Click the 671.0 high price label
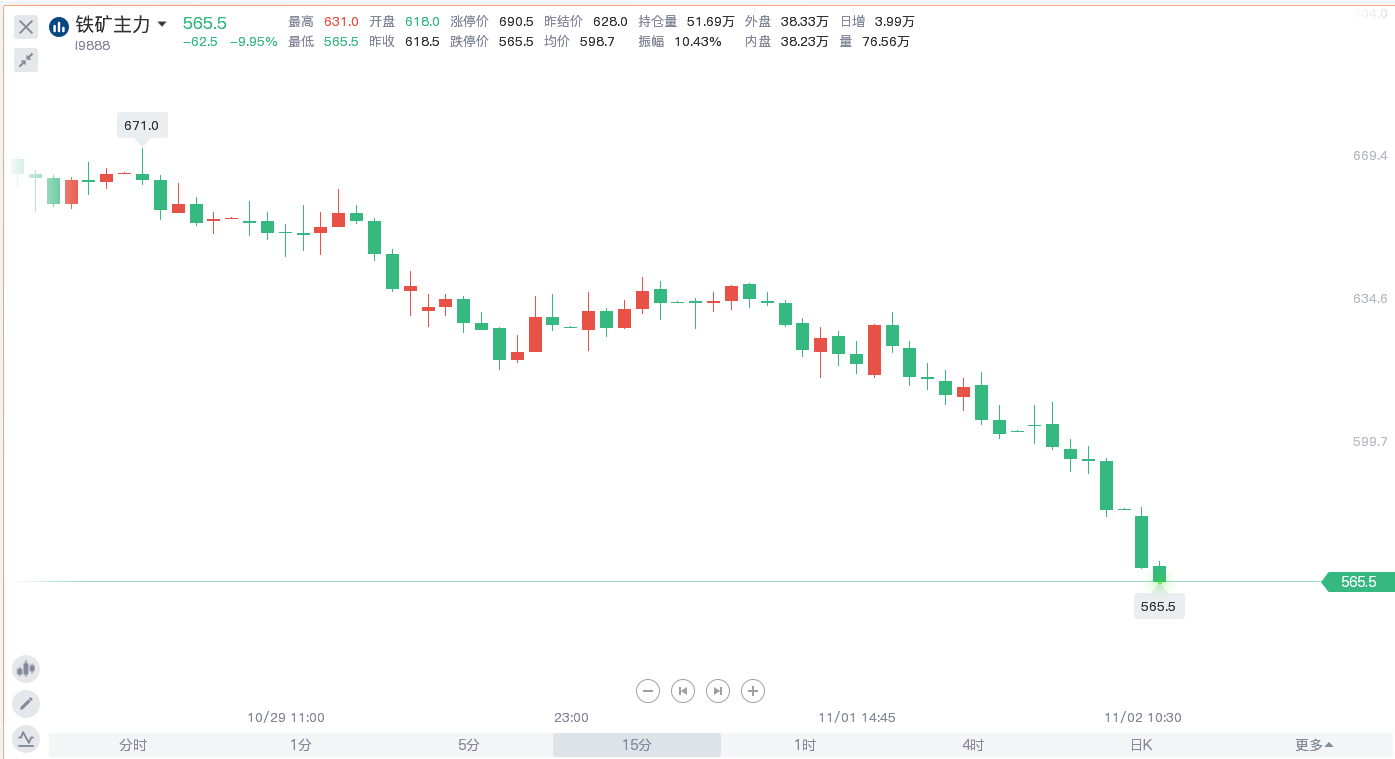 (141, 126)
